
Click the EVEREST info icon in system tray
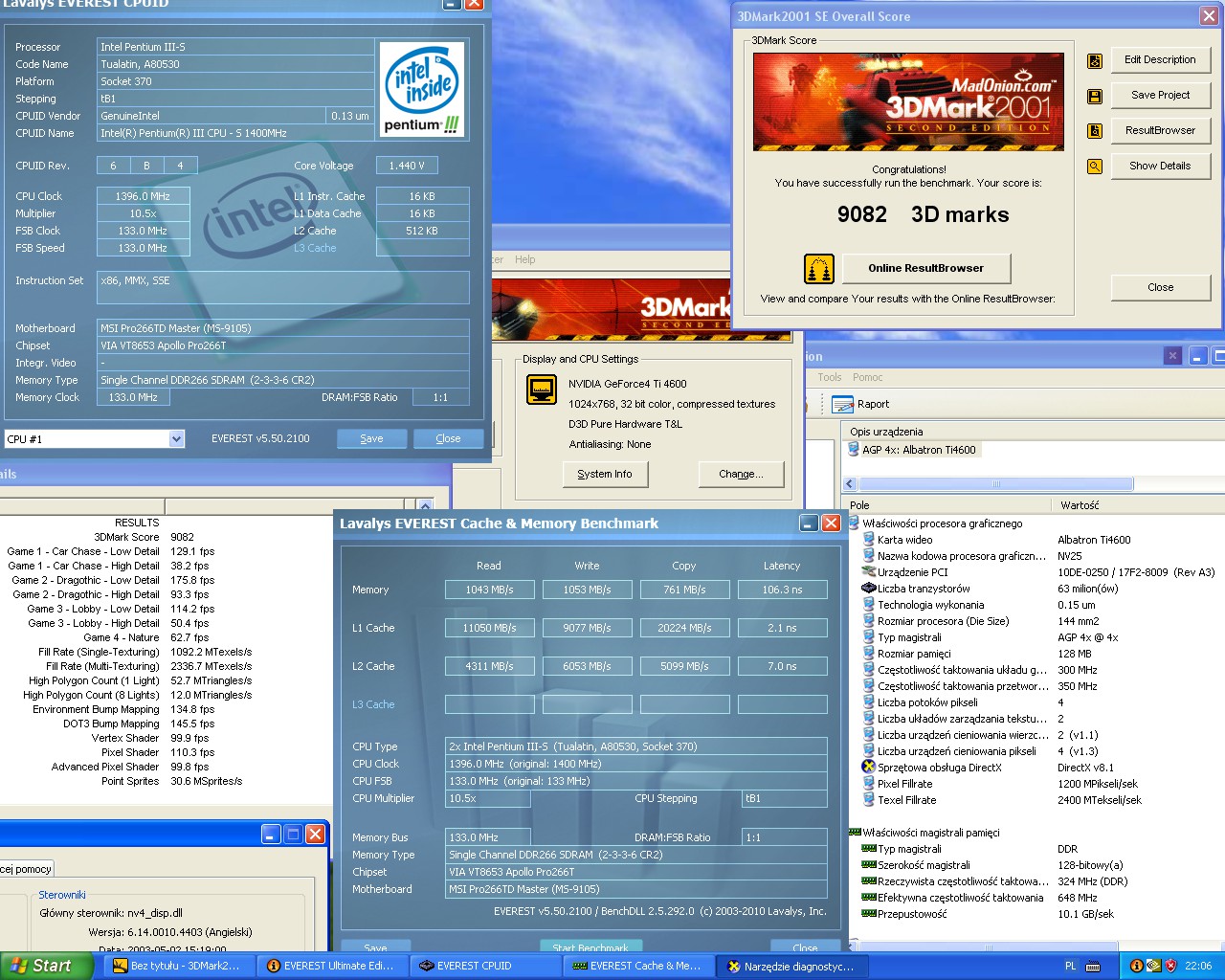[x=1136, y=966]
